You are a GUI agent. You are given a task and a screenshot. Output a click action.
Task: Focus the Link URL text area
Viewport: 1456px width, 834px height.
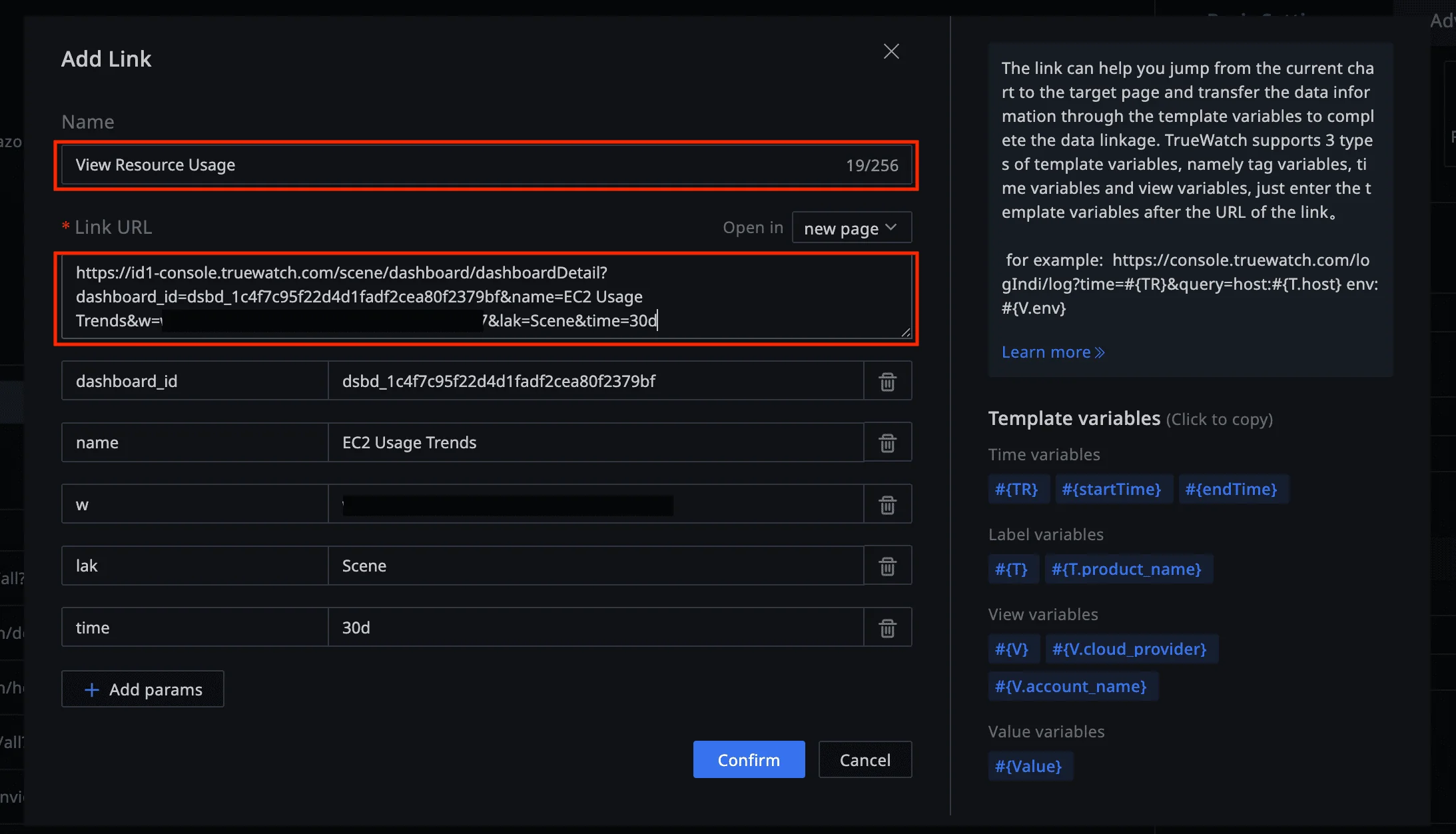pos(486,297)
